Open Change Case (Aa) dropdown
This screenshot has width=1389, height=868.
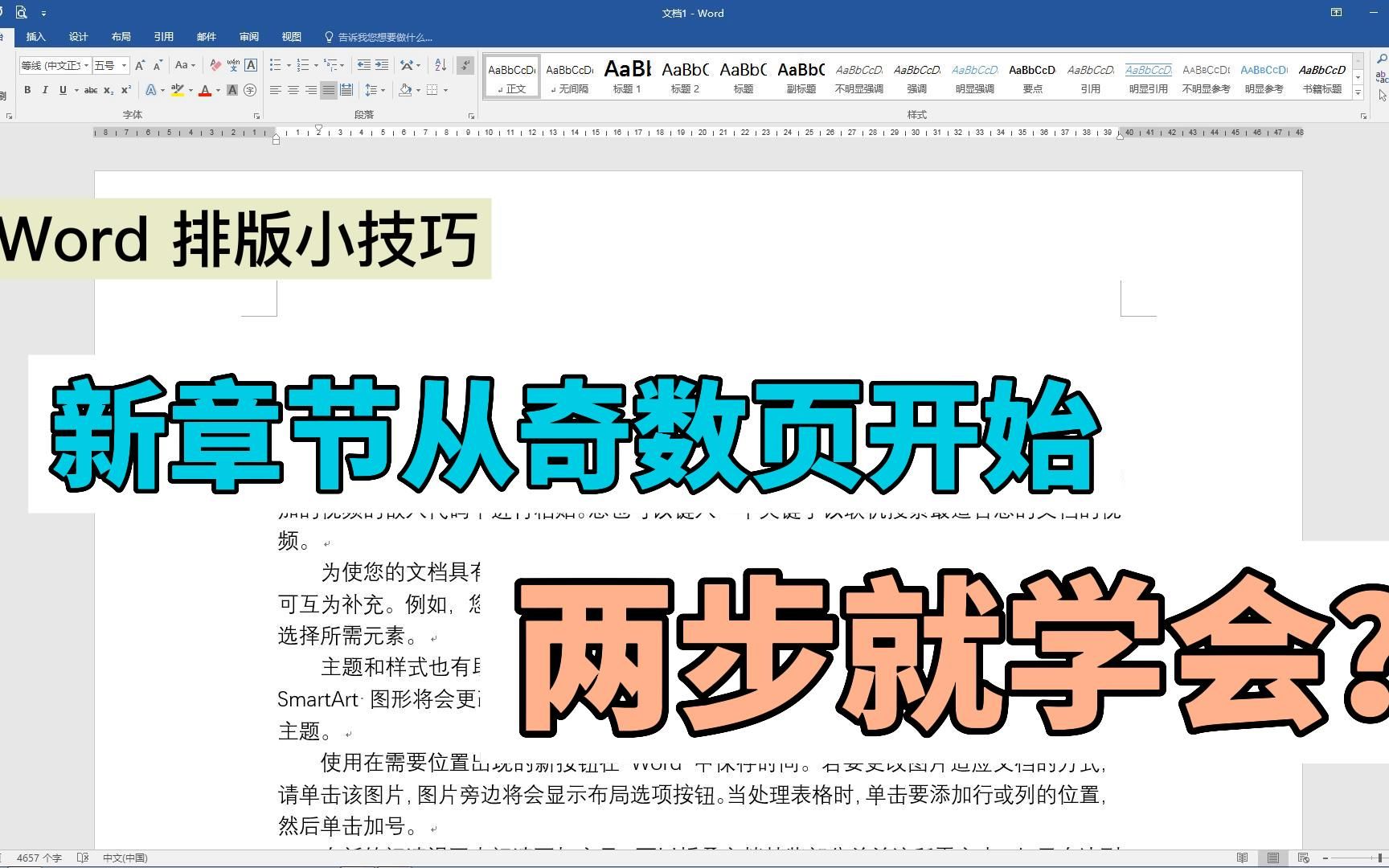pyautogui.click(x=185, y=65)
